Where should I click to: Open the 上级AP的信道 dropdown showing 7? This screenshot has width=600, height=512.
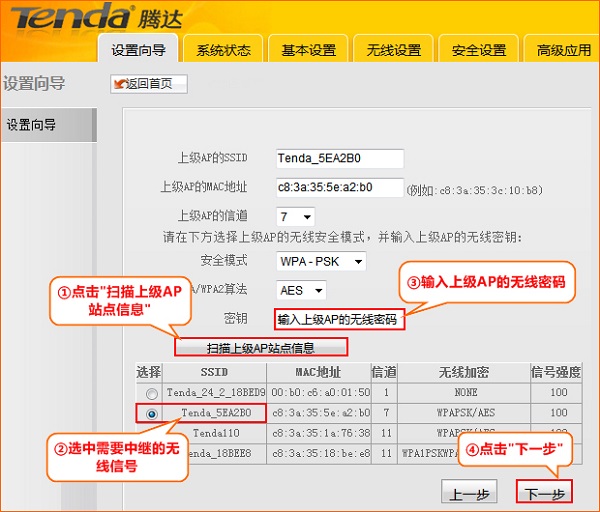pyautogui.click(x=295, y=217)
